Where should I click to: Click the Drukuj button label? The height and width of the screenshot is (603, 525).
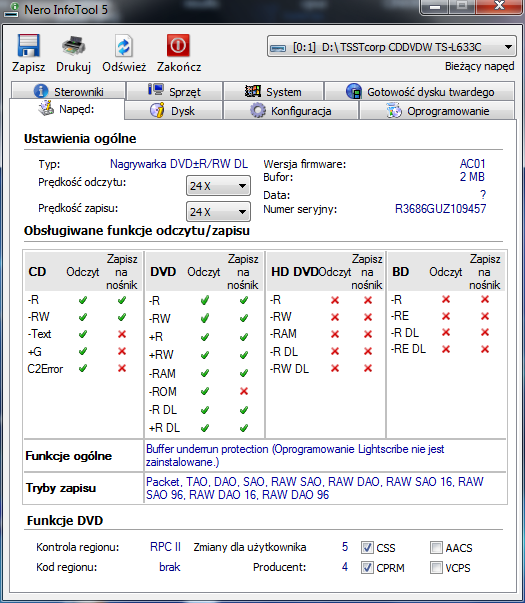(73, 67)
